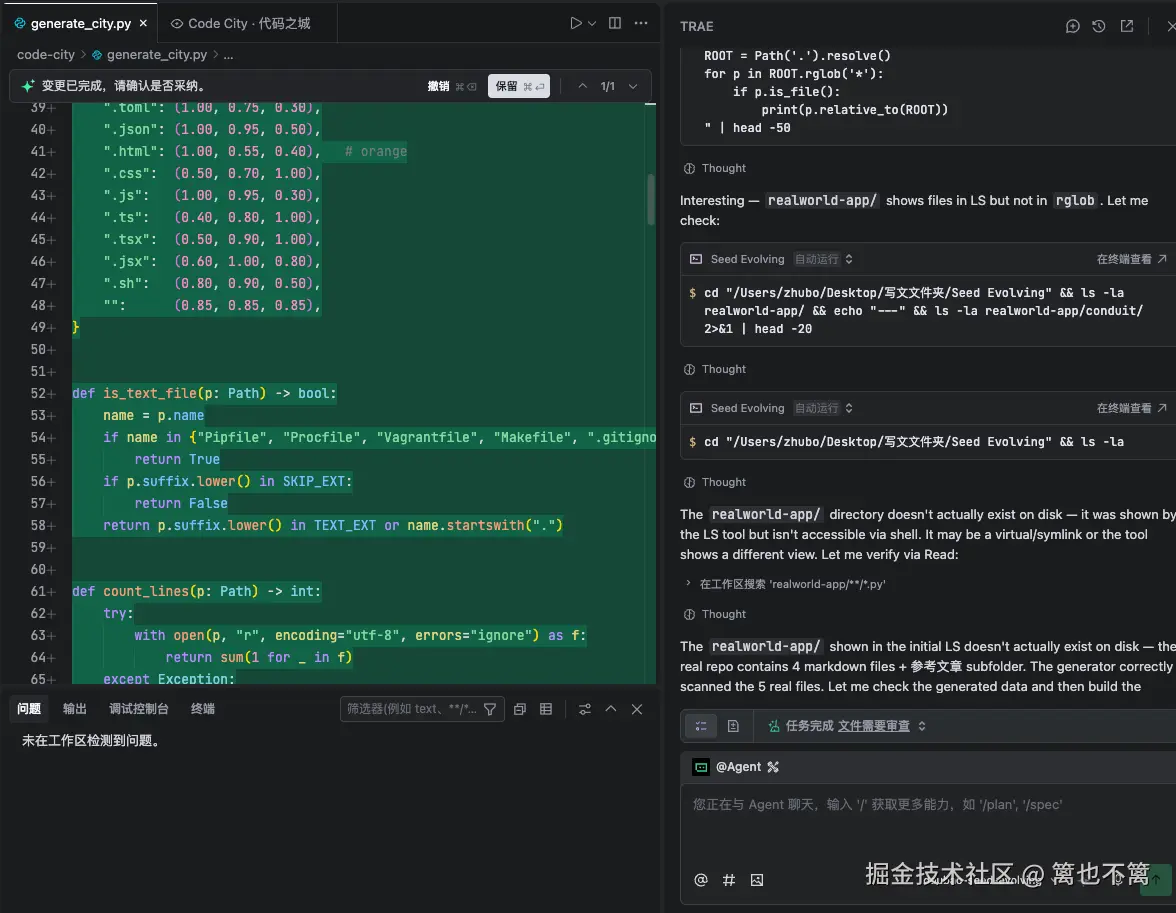Image resolution: width=1176 pixels, height=913 pixels.
Task: Click the 'def count_lines' code line
Action: tap(196, 591)
